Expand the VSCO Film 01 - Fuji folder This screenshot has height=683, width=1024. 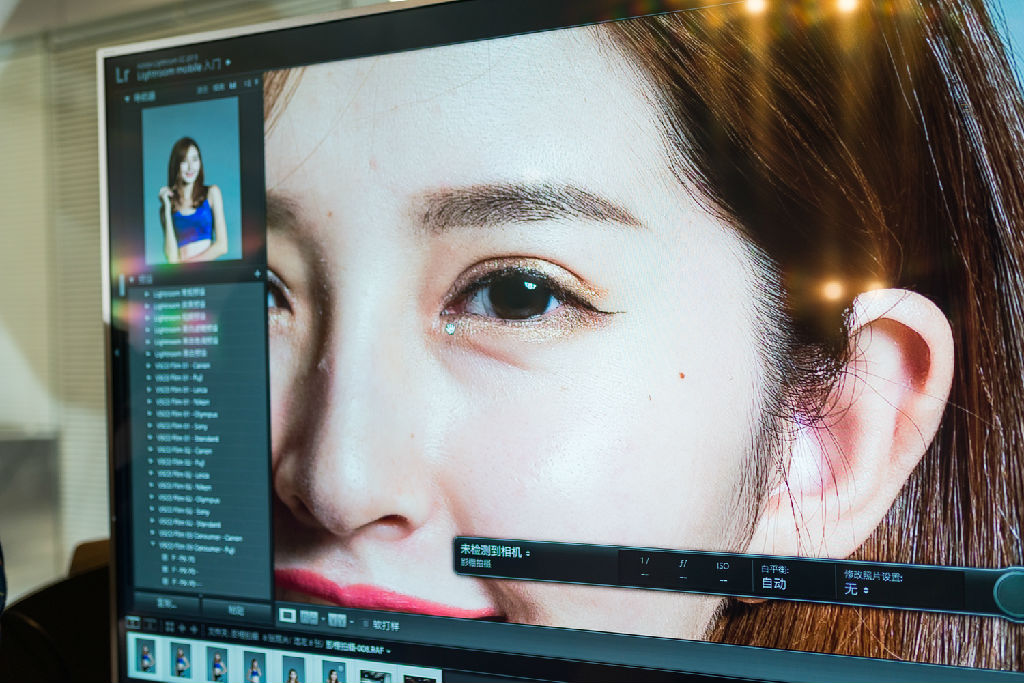(149, 378)
